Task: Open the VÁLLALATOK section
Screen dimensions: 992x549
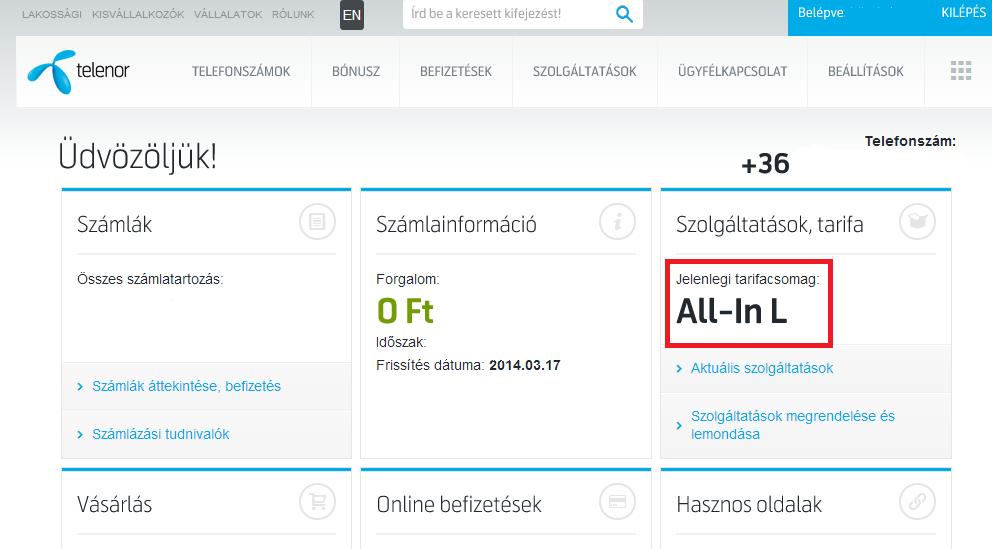Action: point(228,14)
